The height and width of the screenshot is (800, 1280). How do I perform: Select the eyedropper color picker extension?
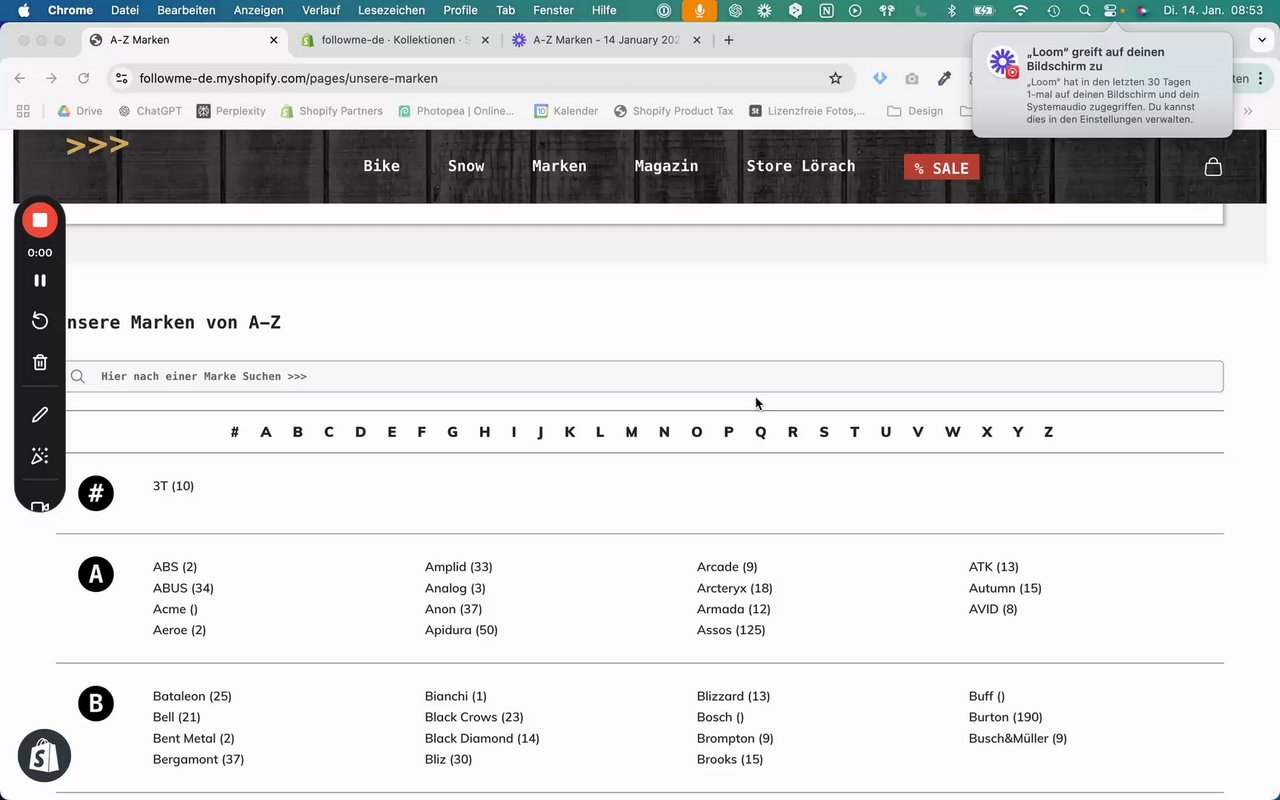click(944, 78)
